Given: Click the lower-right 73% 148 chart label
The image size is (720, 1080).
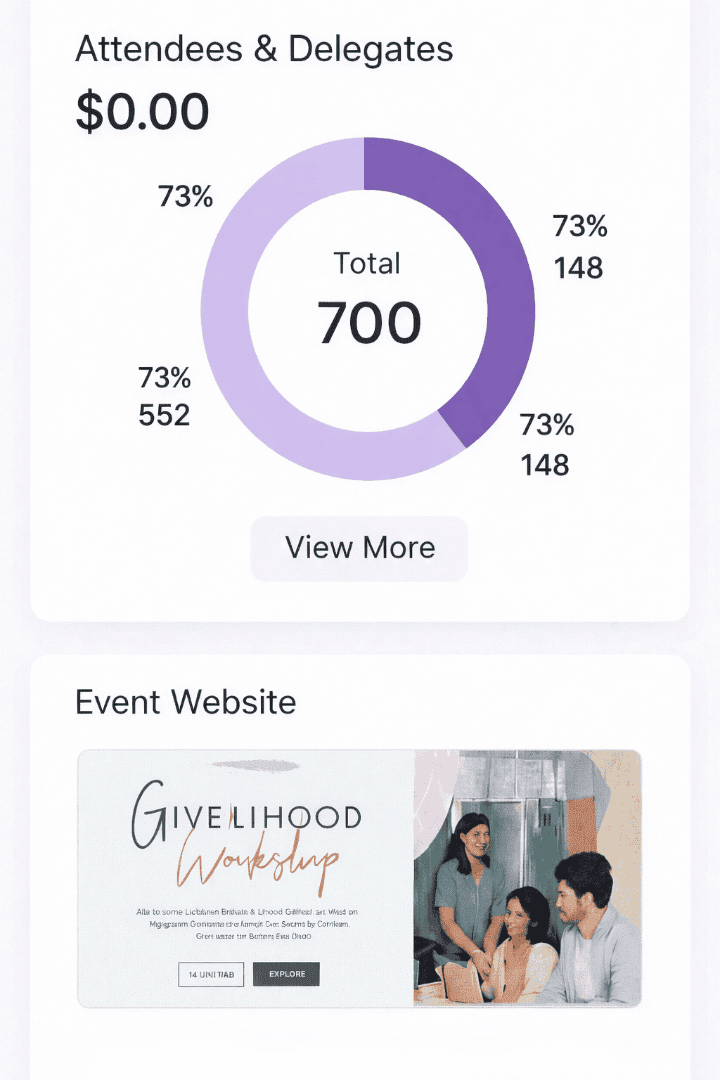Looking at the screenshot, I should (546, 445).
